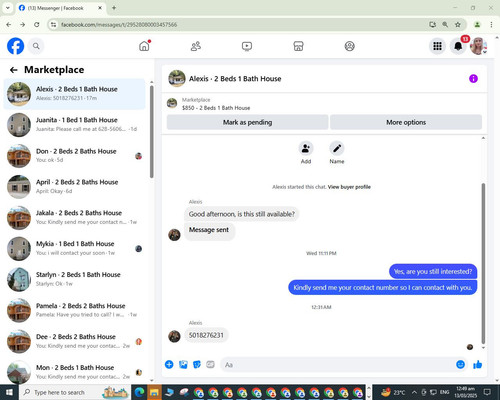Open Don - 2 Beds 2 Baths House chat
Image resolution: width=500 pixels, height=400 pixels.
click(x=74, y=156)
